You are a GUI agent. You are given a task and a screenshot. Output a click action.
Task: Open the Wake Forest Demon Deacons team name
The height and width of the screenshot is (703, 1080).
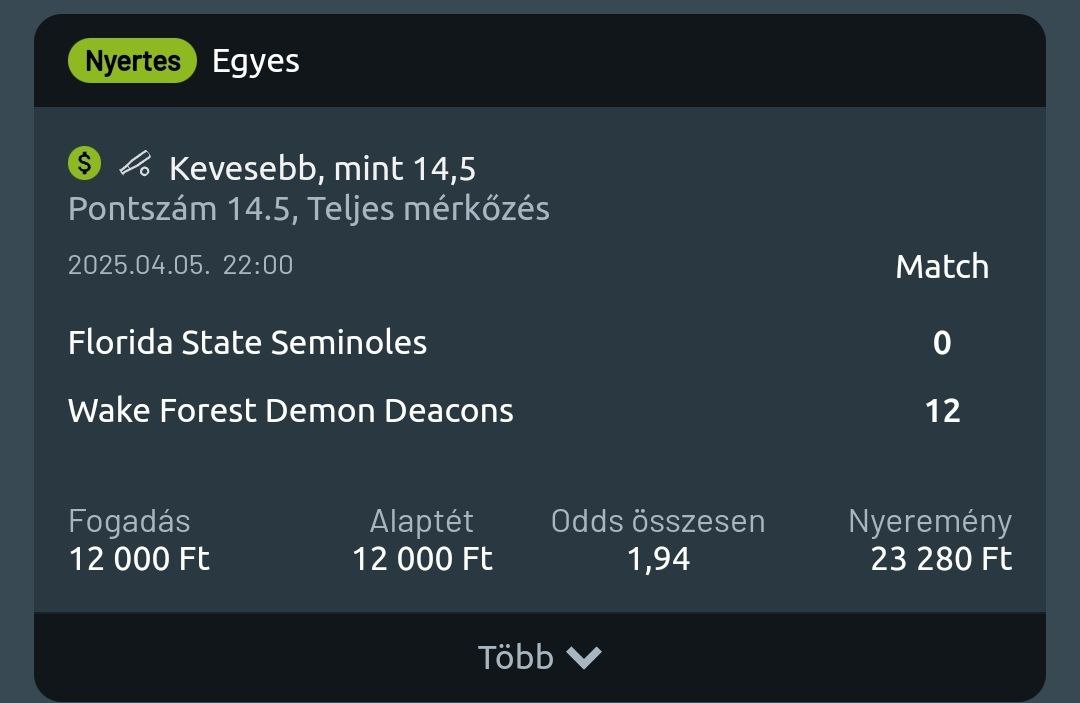point(290,410)
